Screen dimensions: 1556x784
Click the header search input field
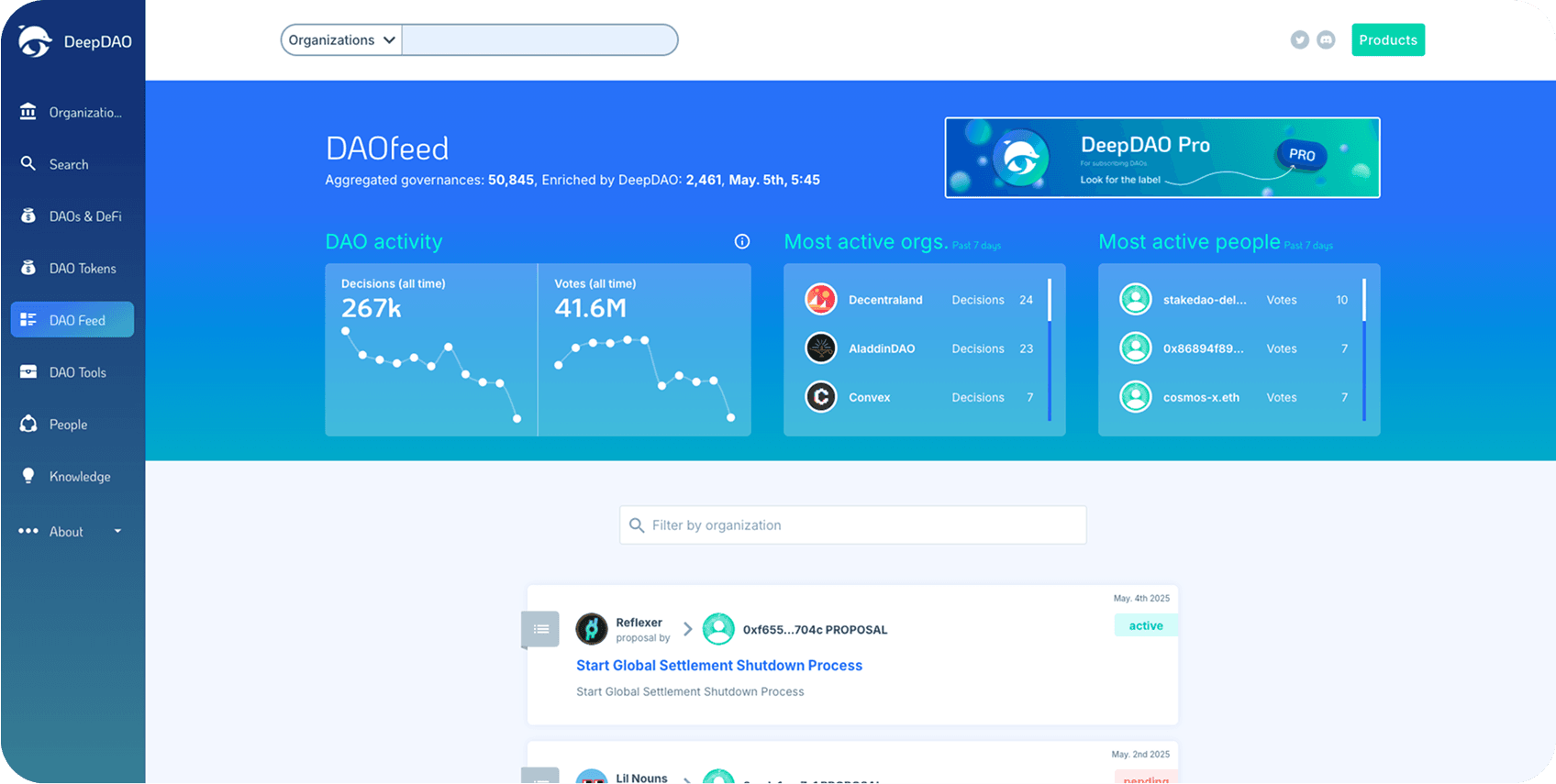pyautogui.click(x=539, y=39)
